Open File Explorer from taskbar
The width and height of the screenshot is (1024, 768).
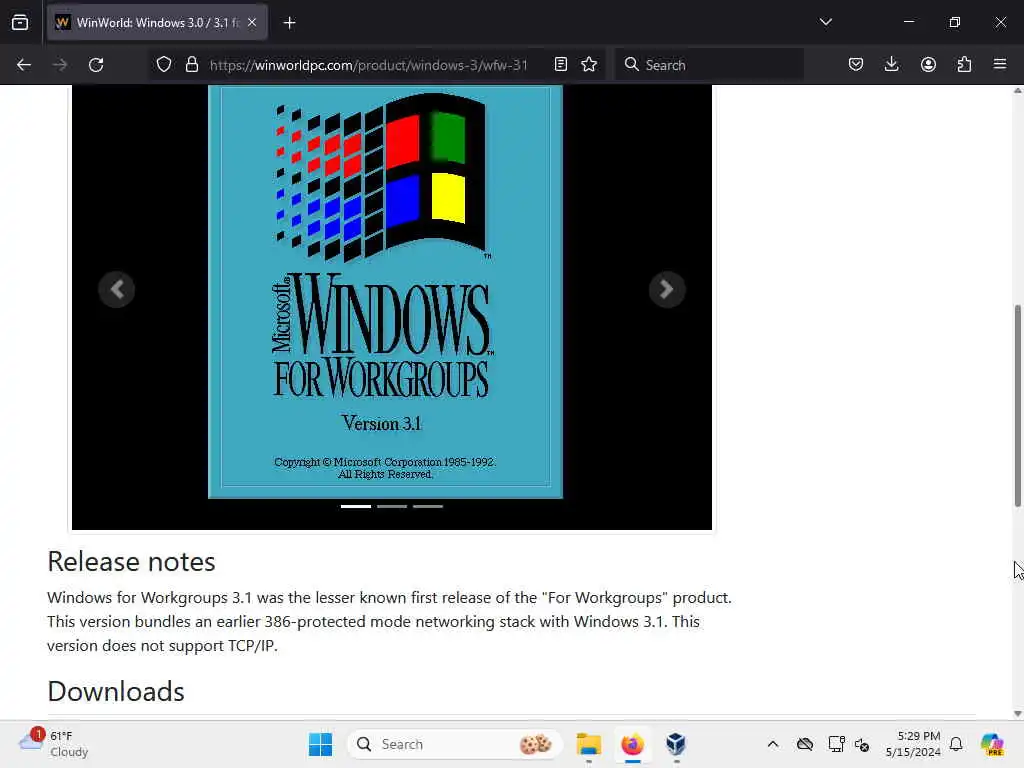(588, 744)
